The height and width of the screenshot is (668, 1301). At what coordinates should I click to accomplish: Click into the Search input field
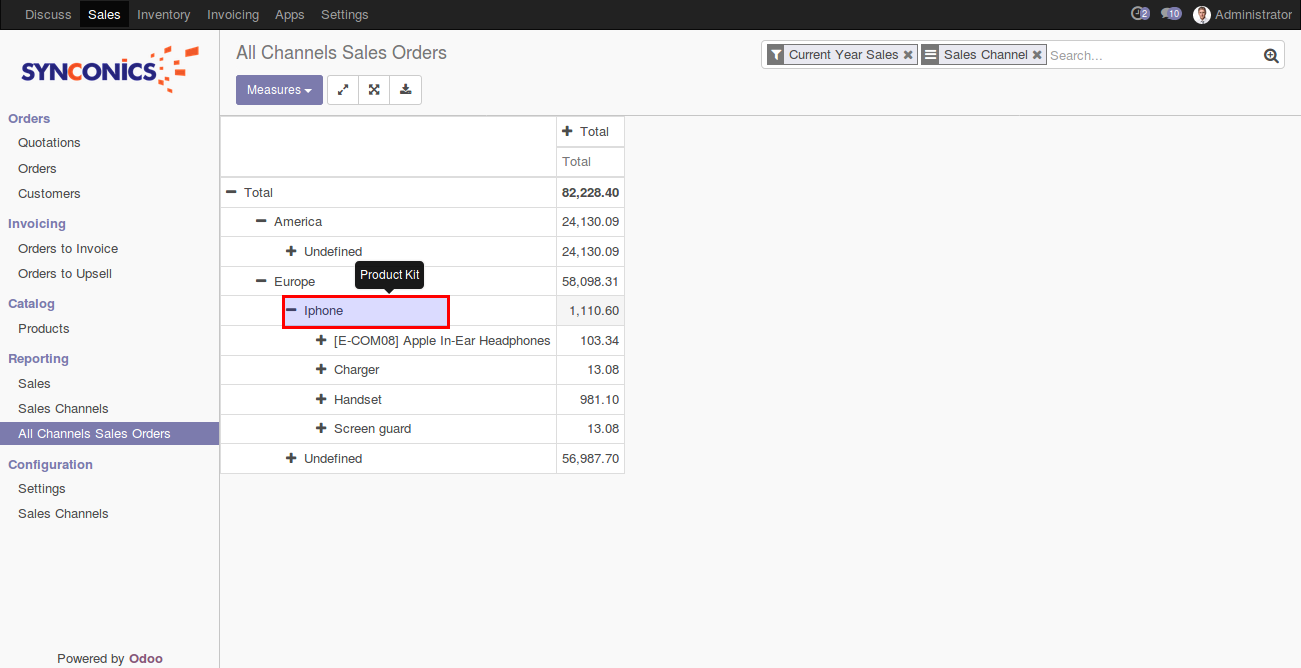[1150, 56]
